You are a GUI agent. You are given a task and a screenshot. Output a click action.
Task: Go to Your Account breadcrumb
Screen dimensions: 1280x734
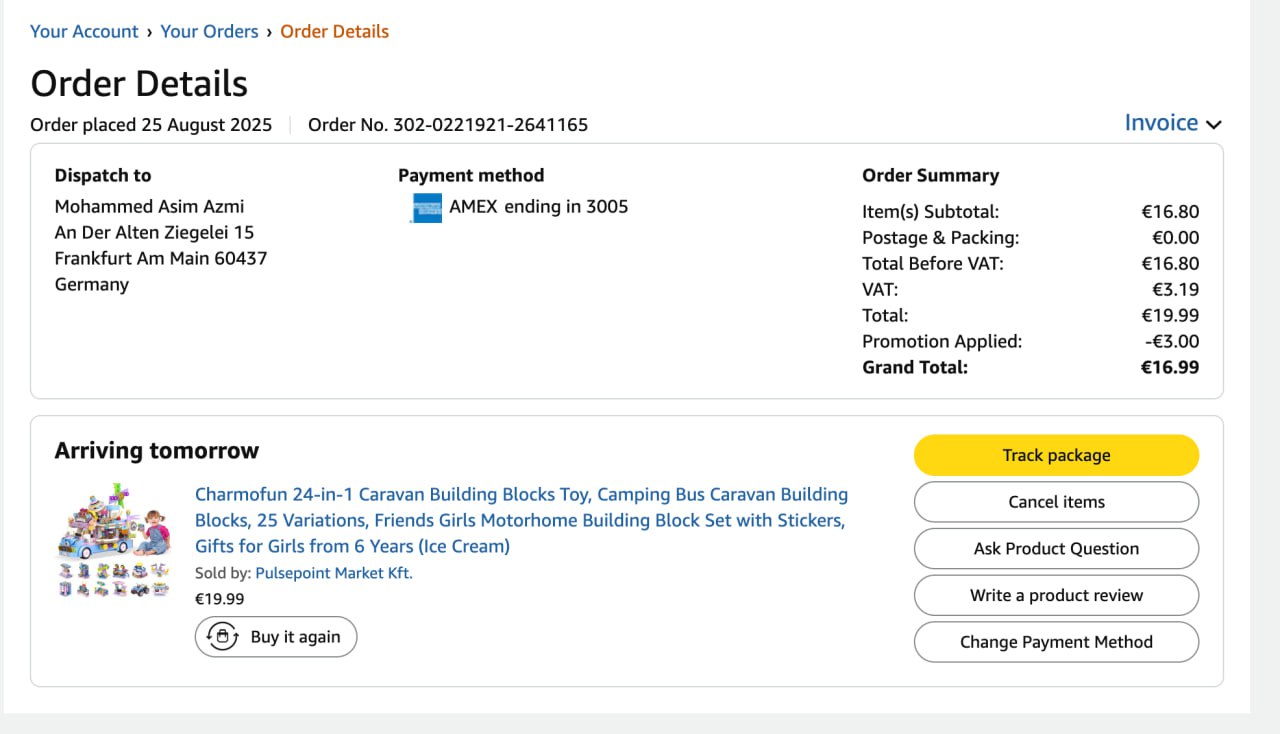[x=84, y=31]
